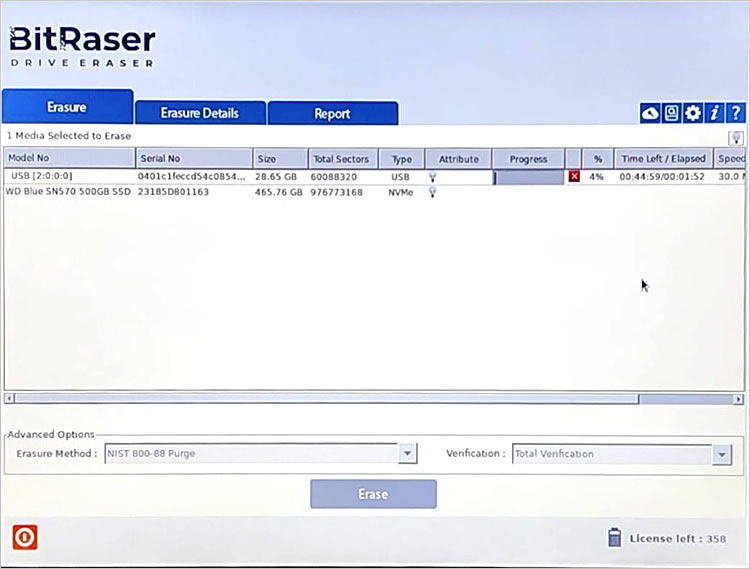Sort by Serial No column header
The width and height of the screenshot is (750, 569).
(194, 158)
